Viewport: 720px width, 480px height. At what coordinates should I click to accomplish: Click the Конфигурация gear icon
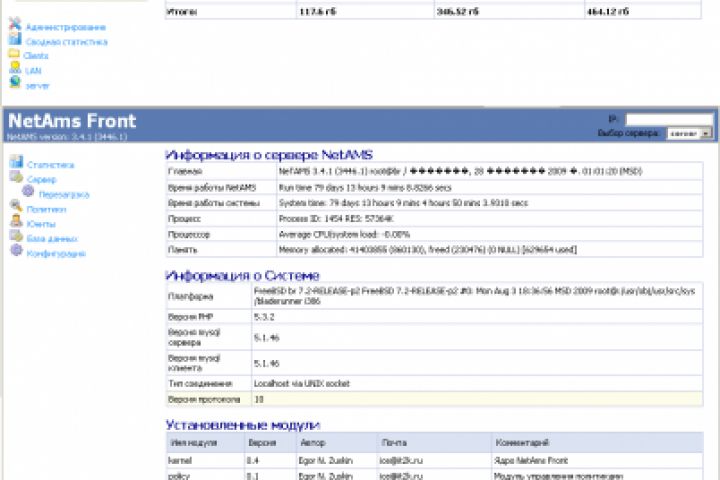[x=17, y=250]
